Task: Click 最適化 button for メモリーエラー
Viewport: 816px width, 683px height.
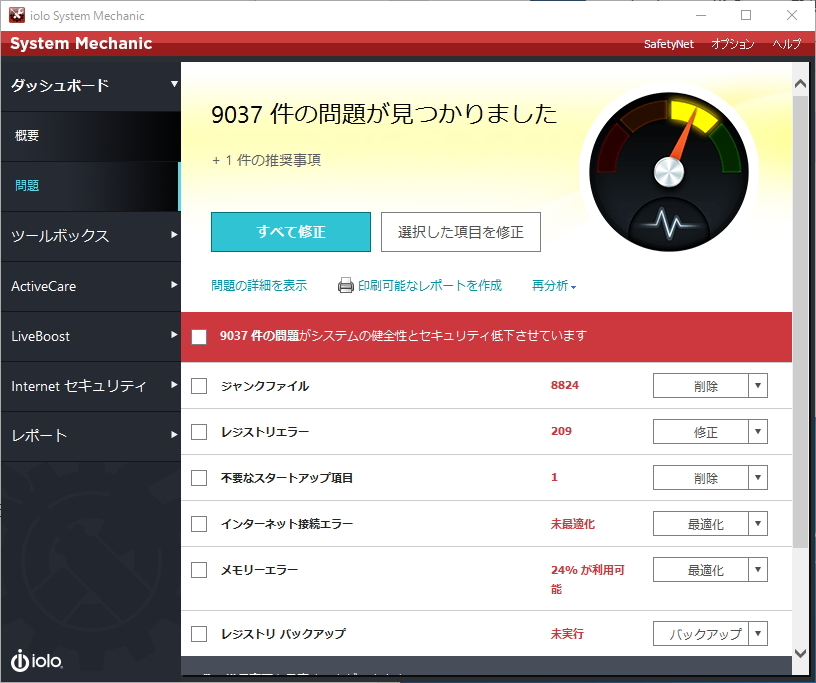Action: click(x=701, y=570)
